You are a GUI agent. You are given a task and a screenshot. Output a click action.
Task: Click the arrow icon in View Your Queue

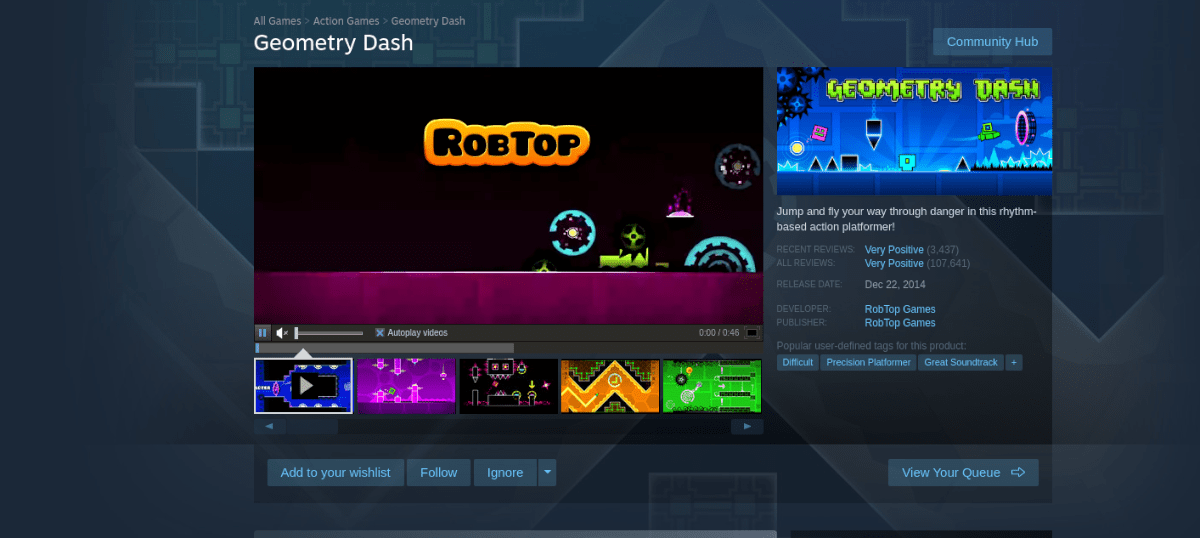[x=1018, y=472]
